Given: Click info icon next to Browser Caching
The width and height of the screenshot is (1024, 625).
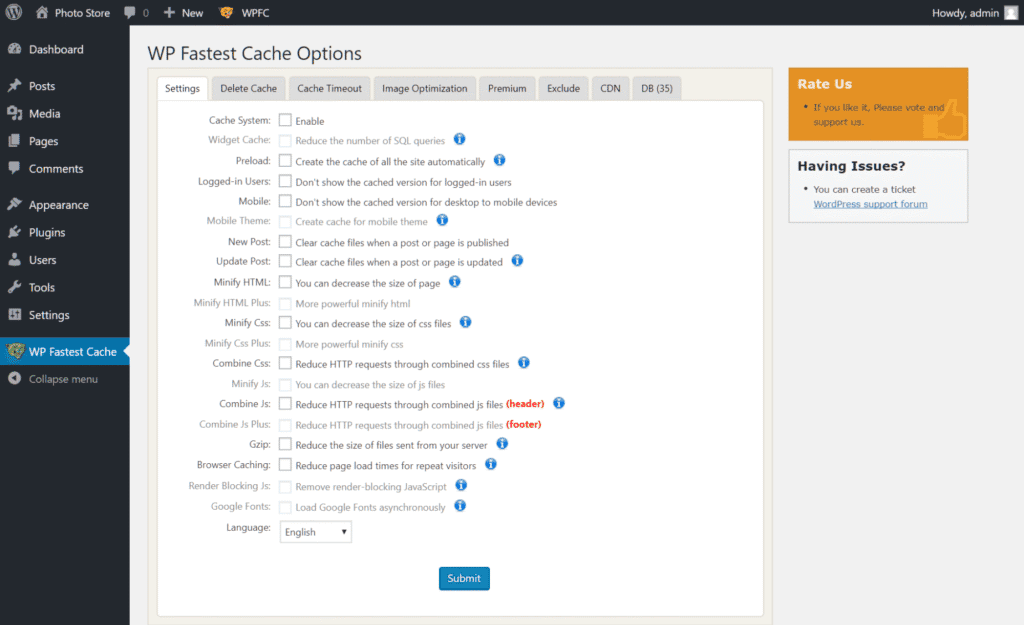Looking at the screenshot, I should 491,464.
